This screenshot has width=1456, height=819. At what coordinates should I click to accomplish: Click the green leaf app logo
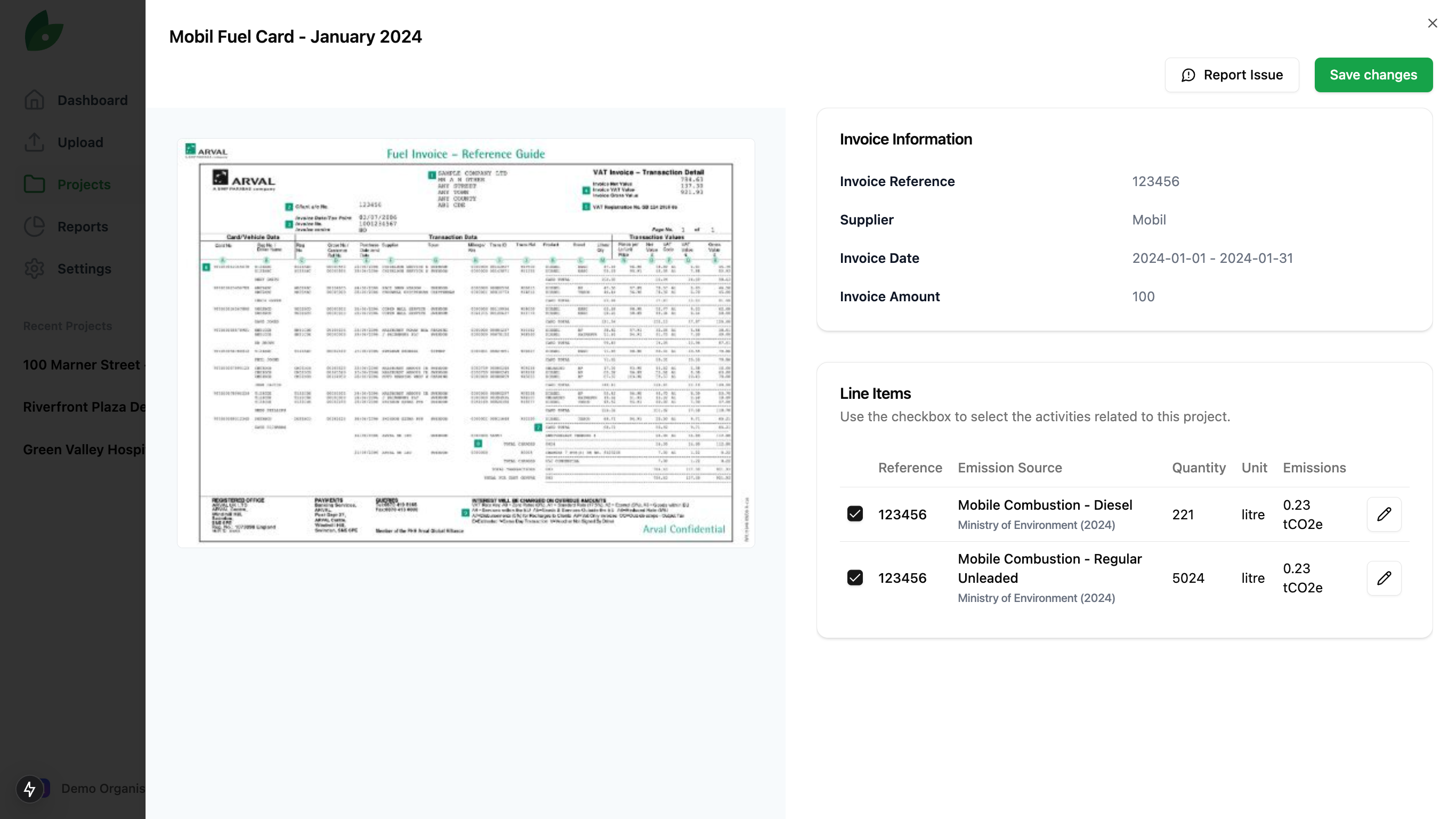[44, 31]
